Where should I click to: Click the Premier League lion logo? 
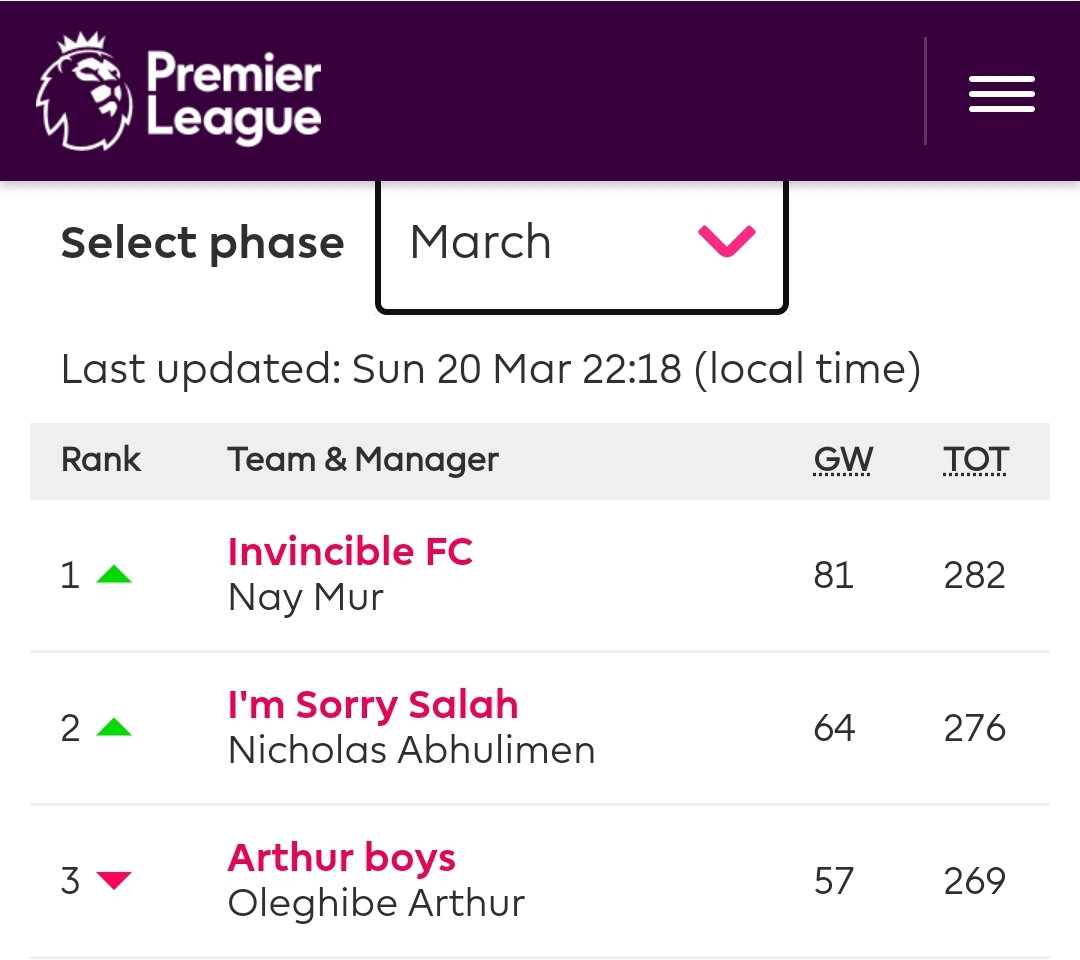84,91
